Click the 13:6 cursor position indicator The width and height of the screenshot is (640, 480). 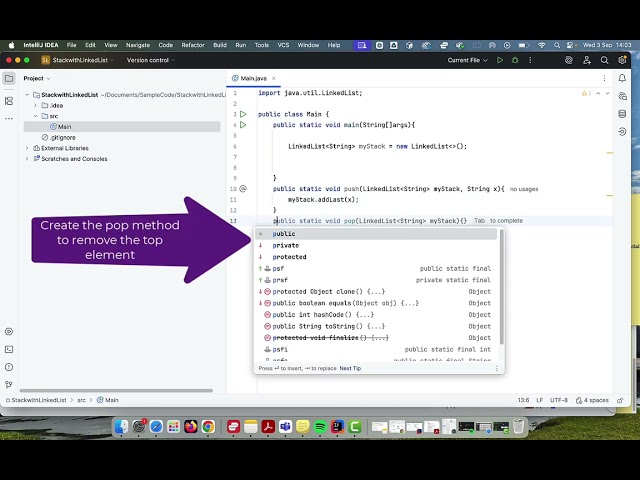[x=523, y=400]
